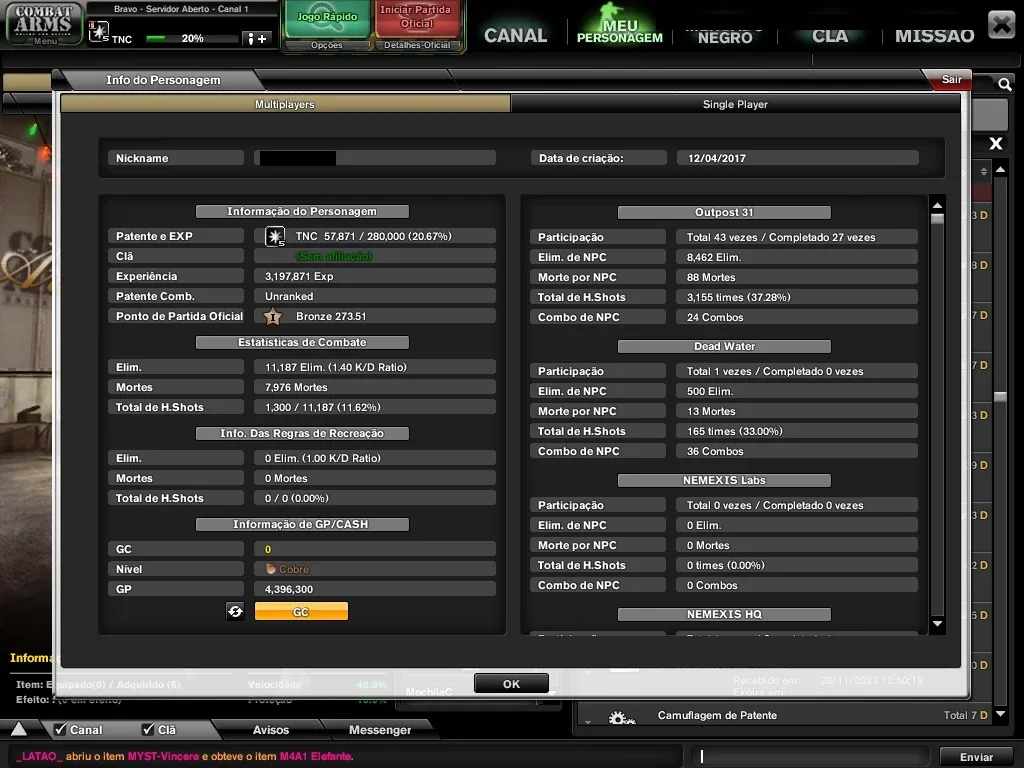Click the 20% EXP progress bar
Image resolution: width=1024 pixels, height=768 pixels.
tap(191, 39)
